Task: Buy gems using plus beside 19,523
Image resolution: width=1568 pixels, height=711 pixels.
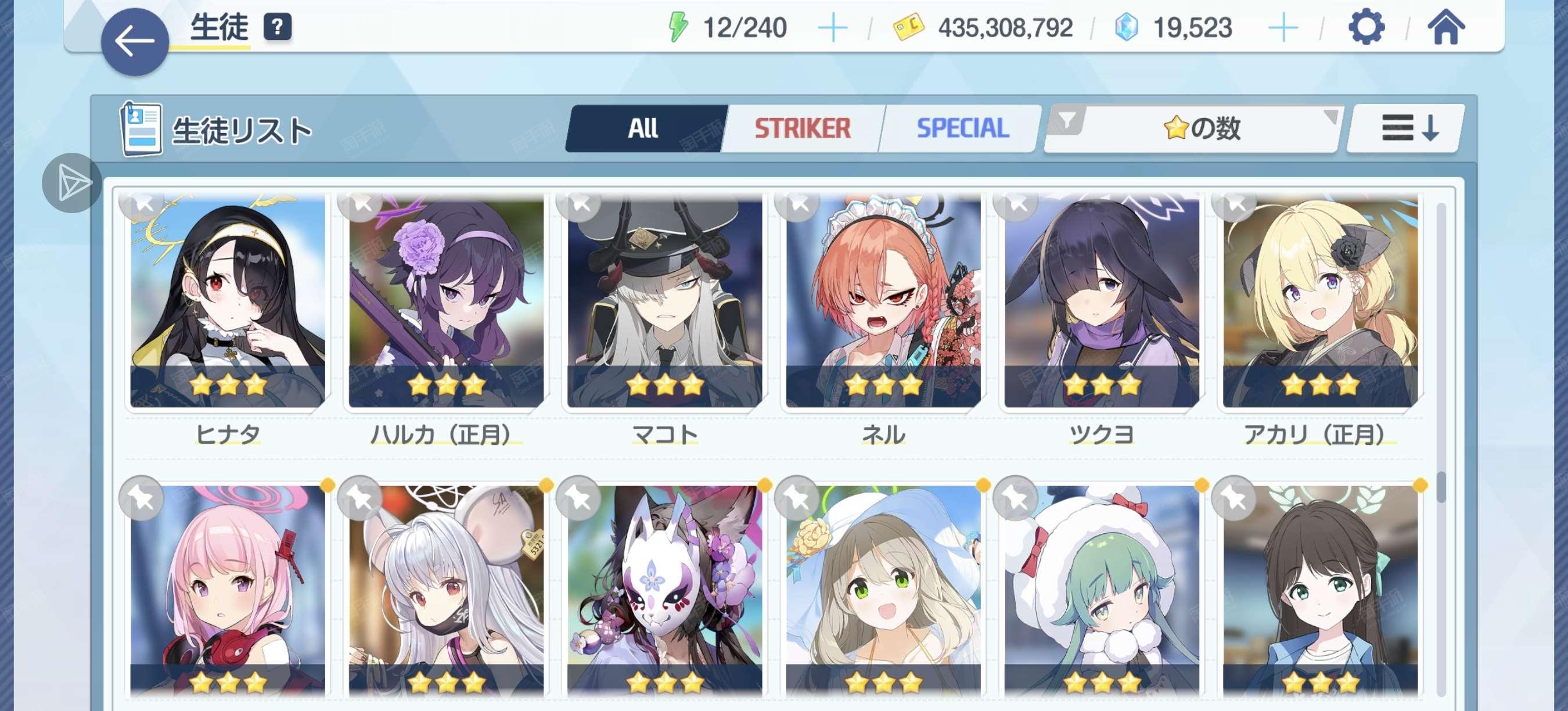Action: click(1282, 28)
